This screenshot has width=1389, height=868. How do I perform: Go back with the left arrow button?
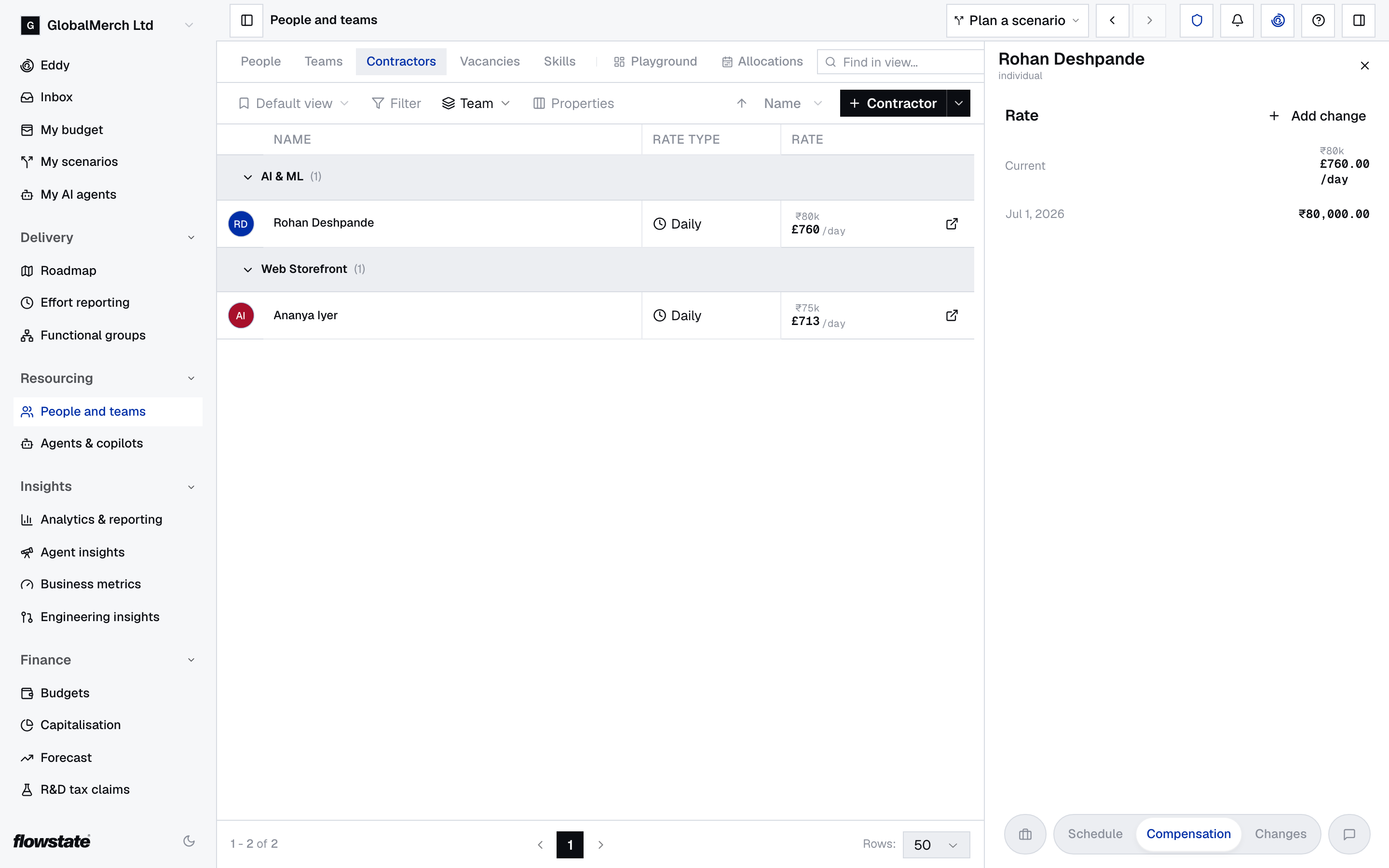point(1112,20)
